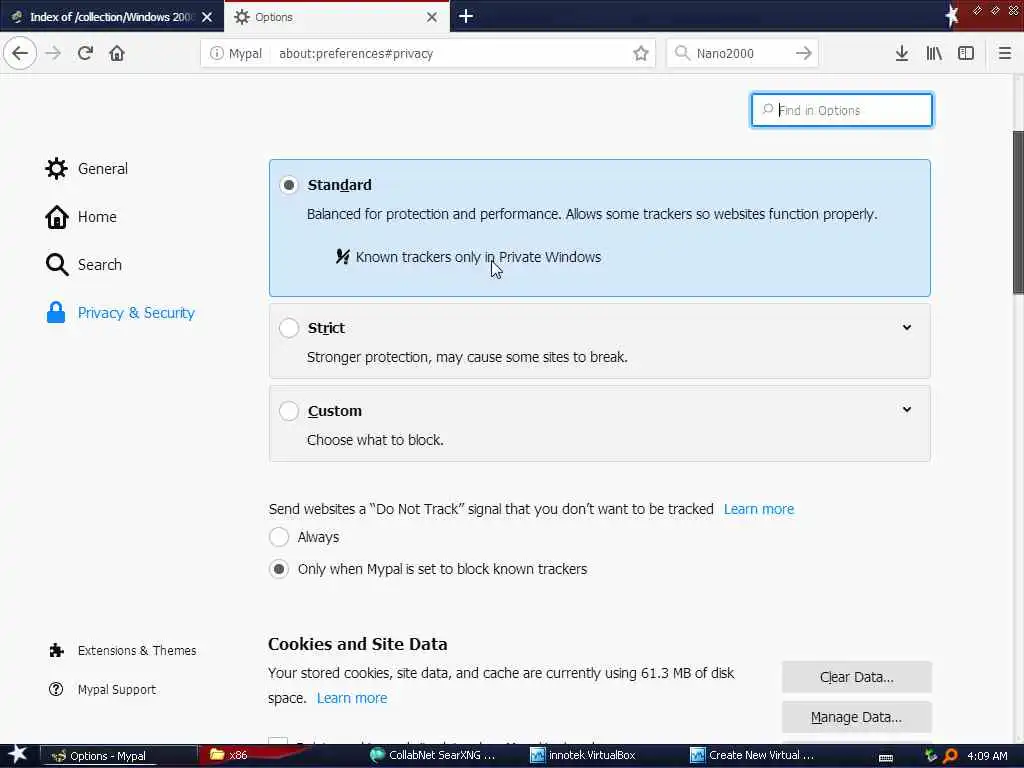Close the Index of /collection tab

(x=207, y=17)
